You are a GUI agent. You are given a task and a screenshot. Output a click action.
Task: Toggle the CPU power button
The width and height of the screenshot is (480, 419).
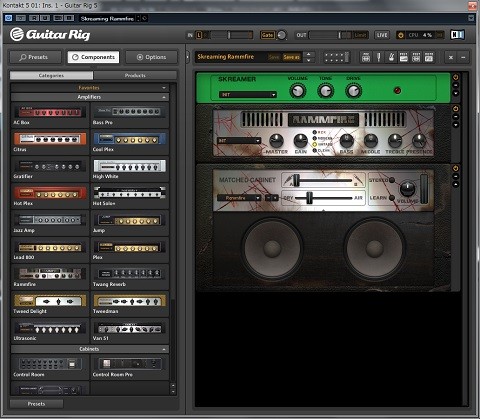click(401, 35)
